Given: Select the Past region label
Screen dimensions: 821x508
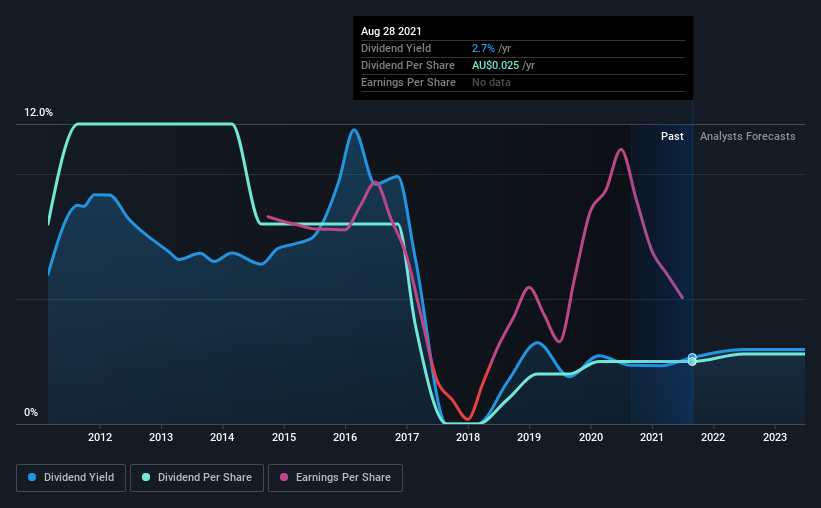Looking at the screenshot, I should 672,136.
